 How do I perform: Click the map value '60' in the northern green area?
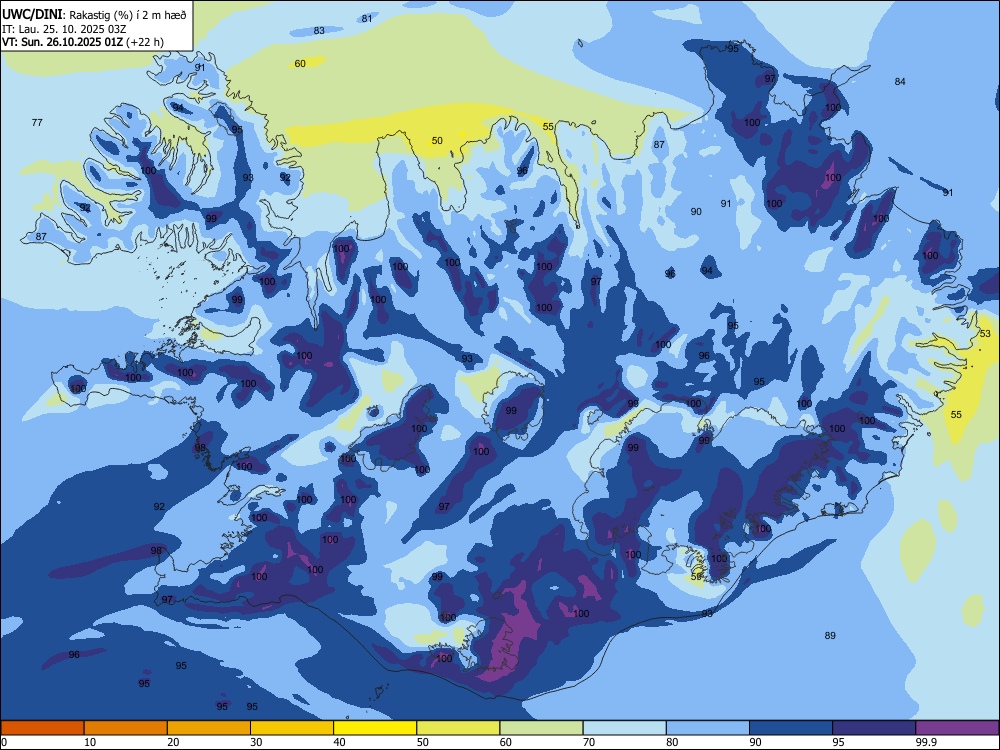300,64
